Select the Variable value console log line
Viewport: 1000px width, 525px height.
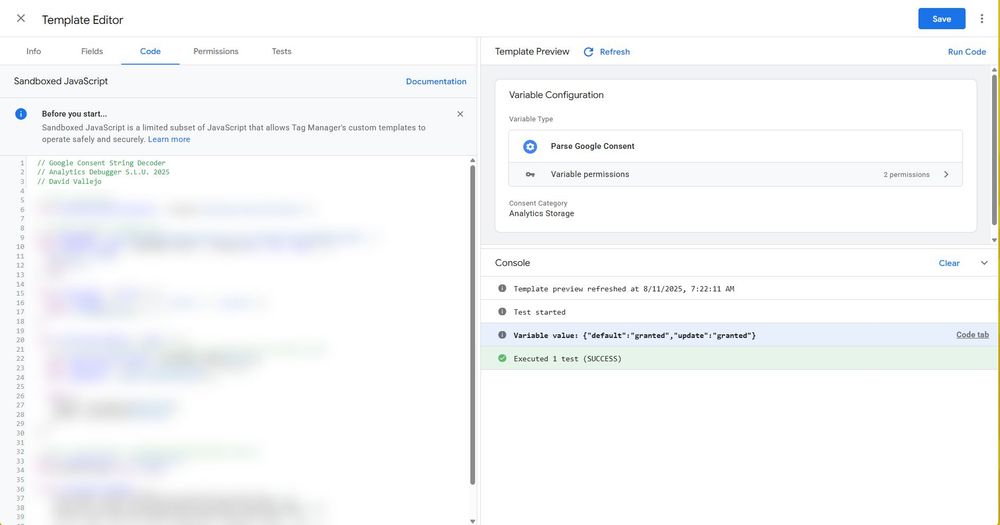(740, 335)
